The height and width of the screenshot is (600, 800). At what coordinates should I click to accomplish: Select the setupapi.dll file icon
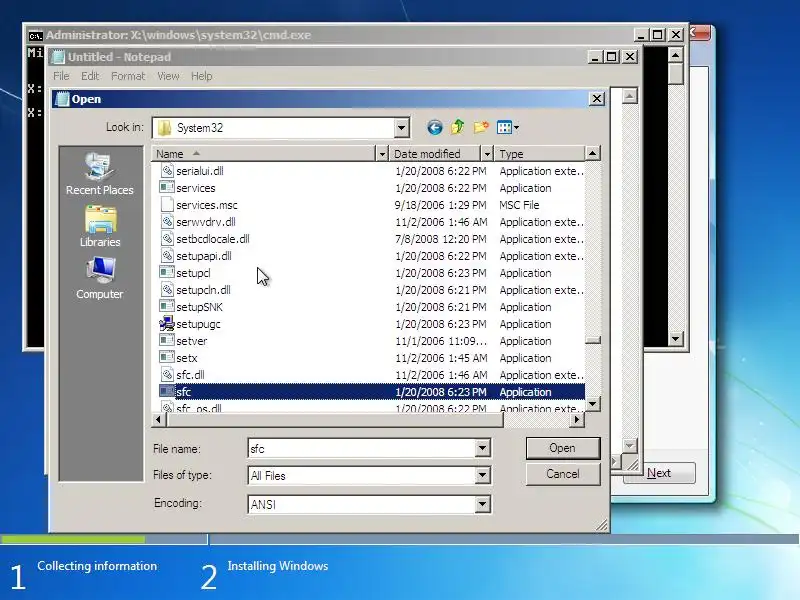pyautogui.click(x=167, y=256)
